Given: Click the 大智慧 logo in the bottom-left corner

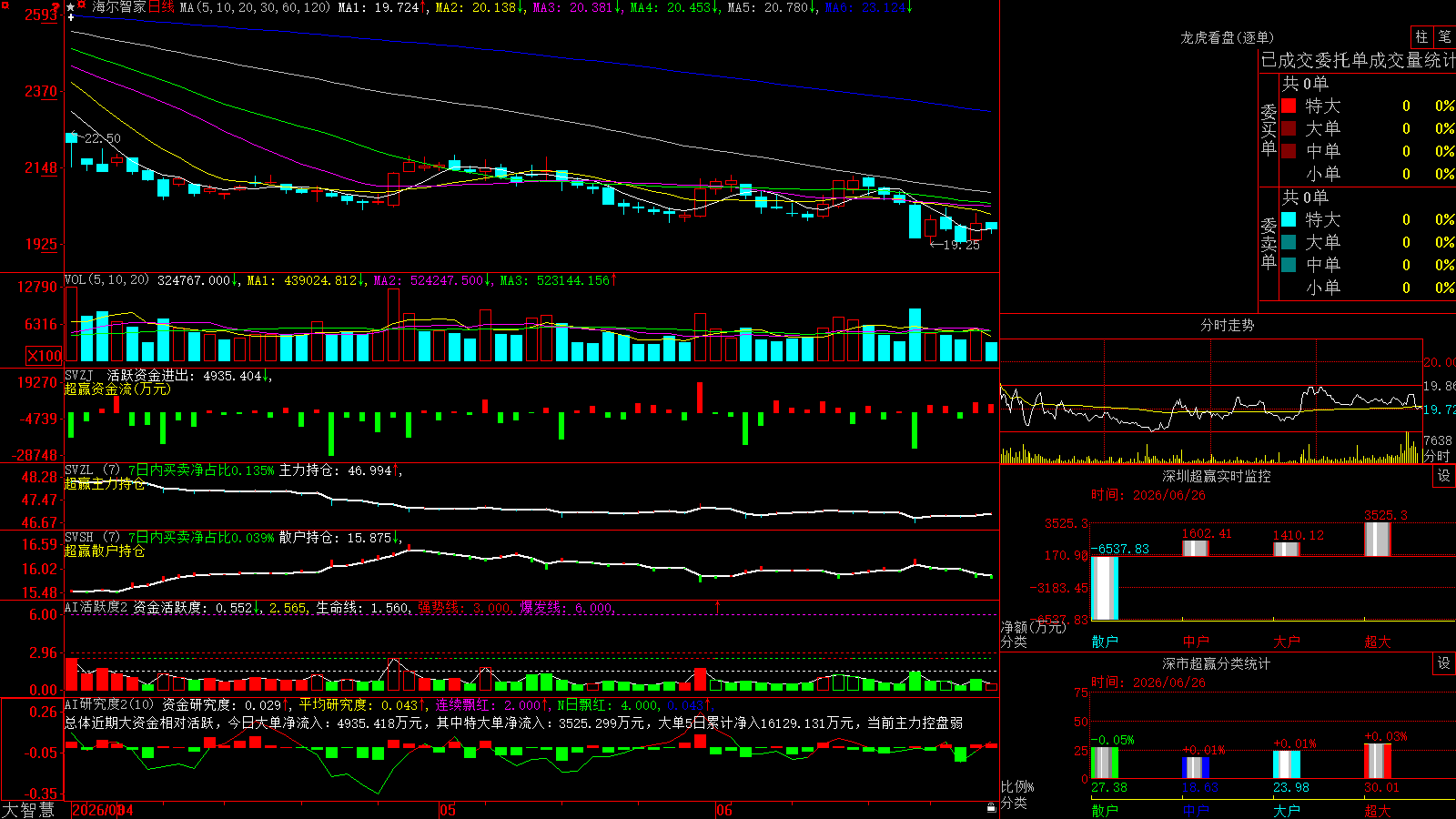Looking at the screenshot, I should [28, 810].
